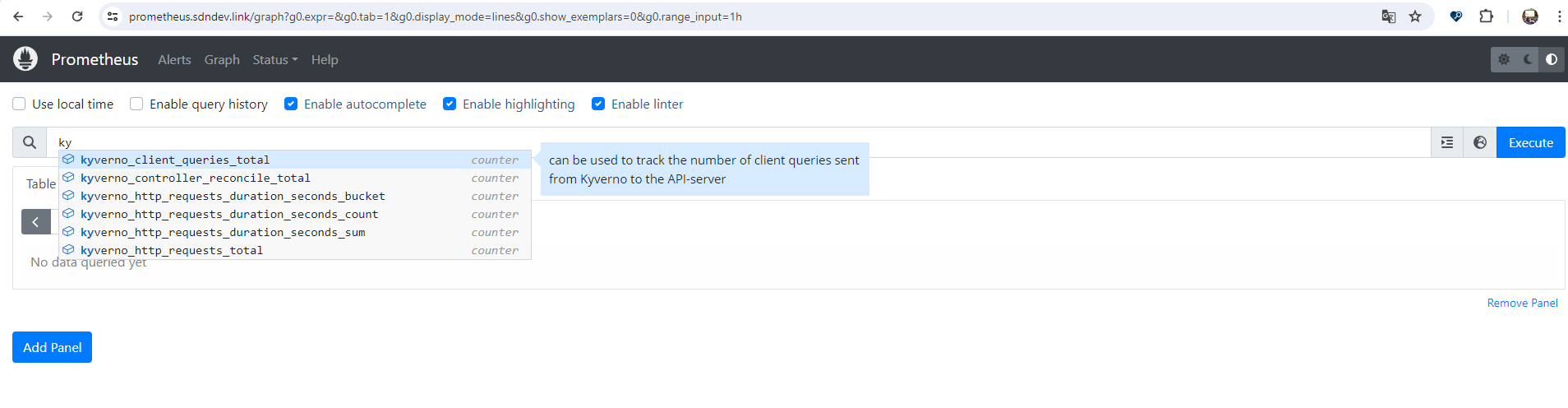
Task: Pick kyverno_http_requests_duration_seconds_count suggestion
Action: pos(295,214)
